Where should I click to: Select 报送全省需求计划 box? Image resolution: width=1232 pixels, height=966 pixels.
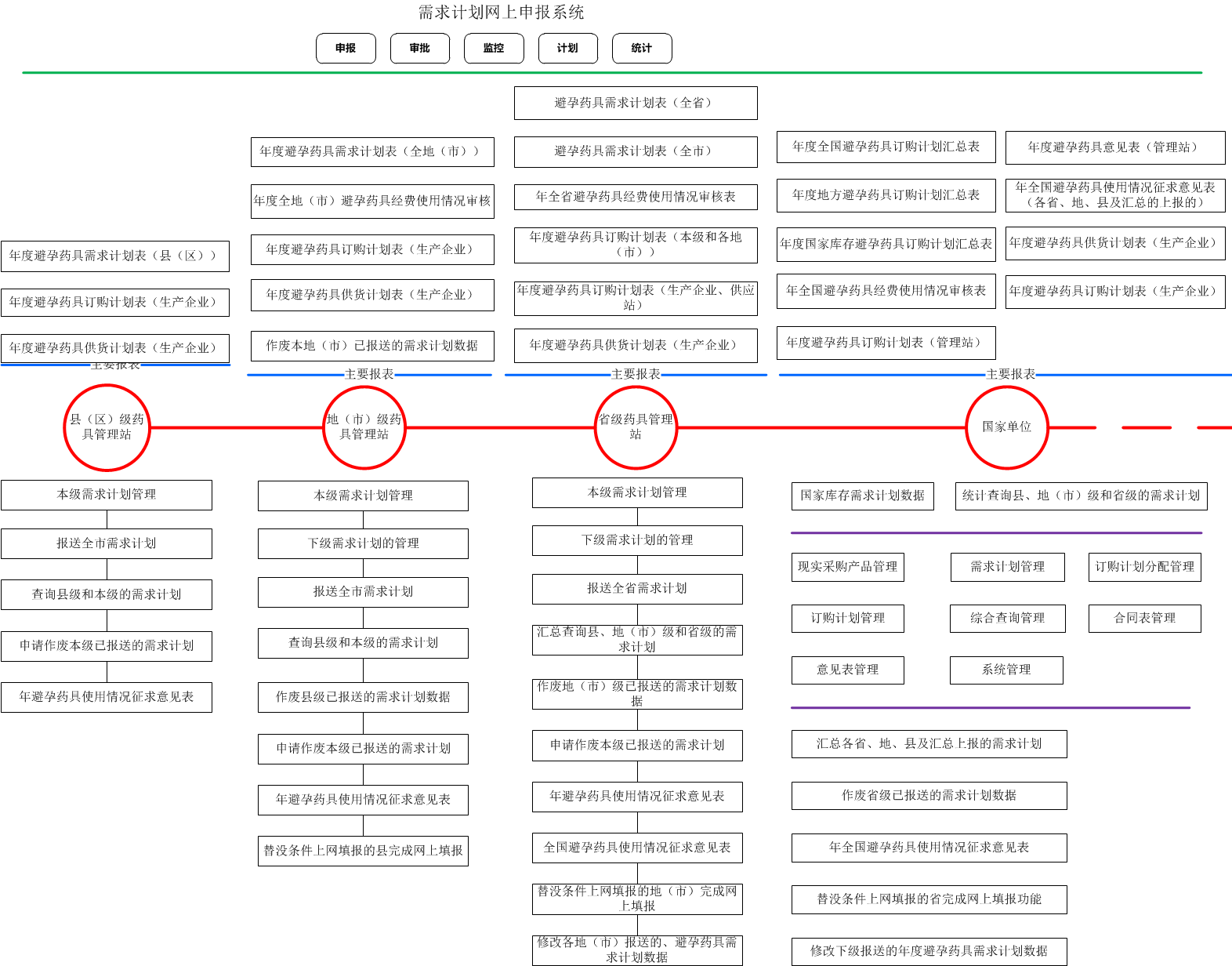click(x=637, y=588)
